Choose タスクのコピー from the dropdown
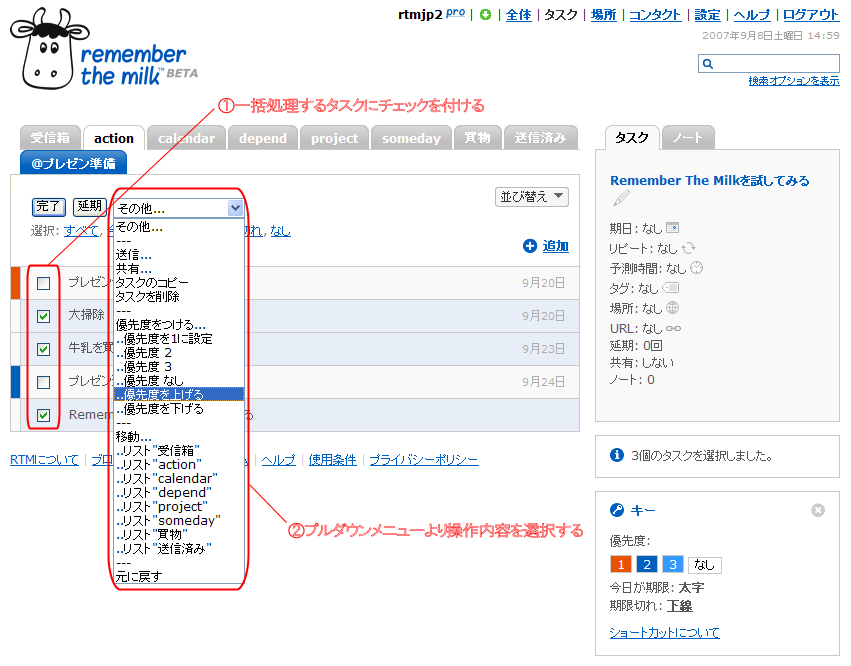The height and width of the screenshot is (666, 851). point(179,283)
